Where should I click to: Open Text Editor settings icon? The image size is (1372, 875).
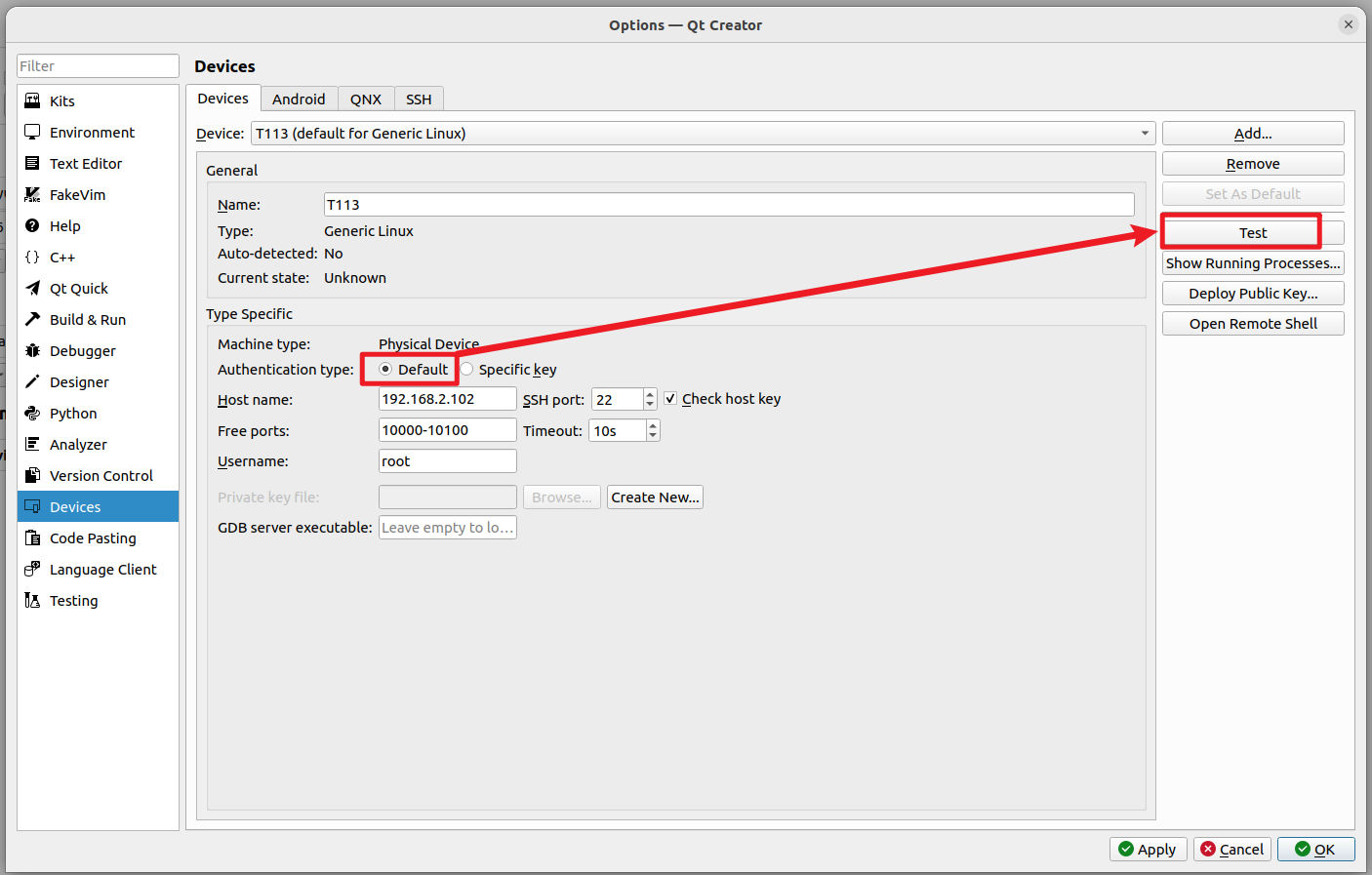(32, 164)
